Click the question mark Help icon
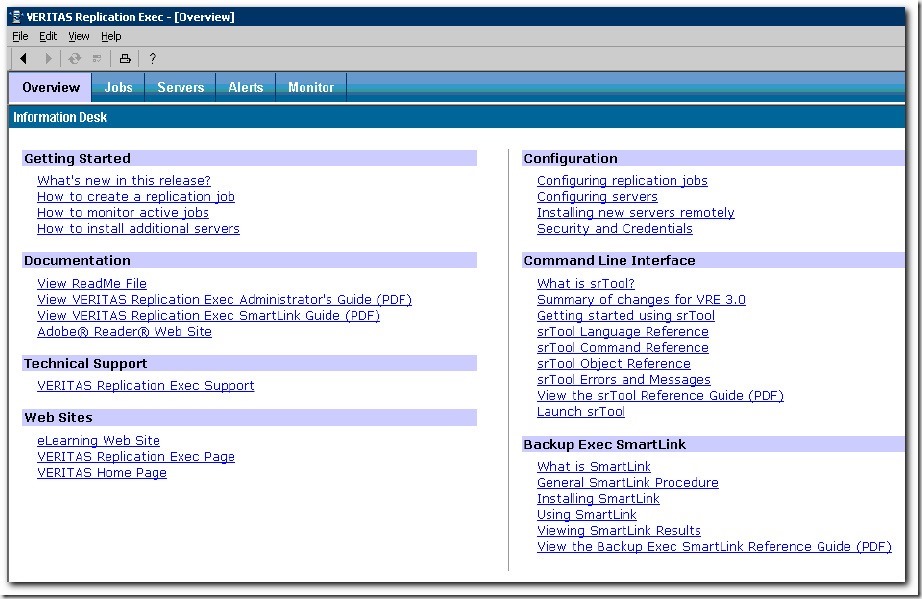The height and width of the screenshot is (599, 922). tap(153, 58)
